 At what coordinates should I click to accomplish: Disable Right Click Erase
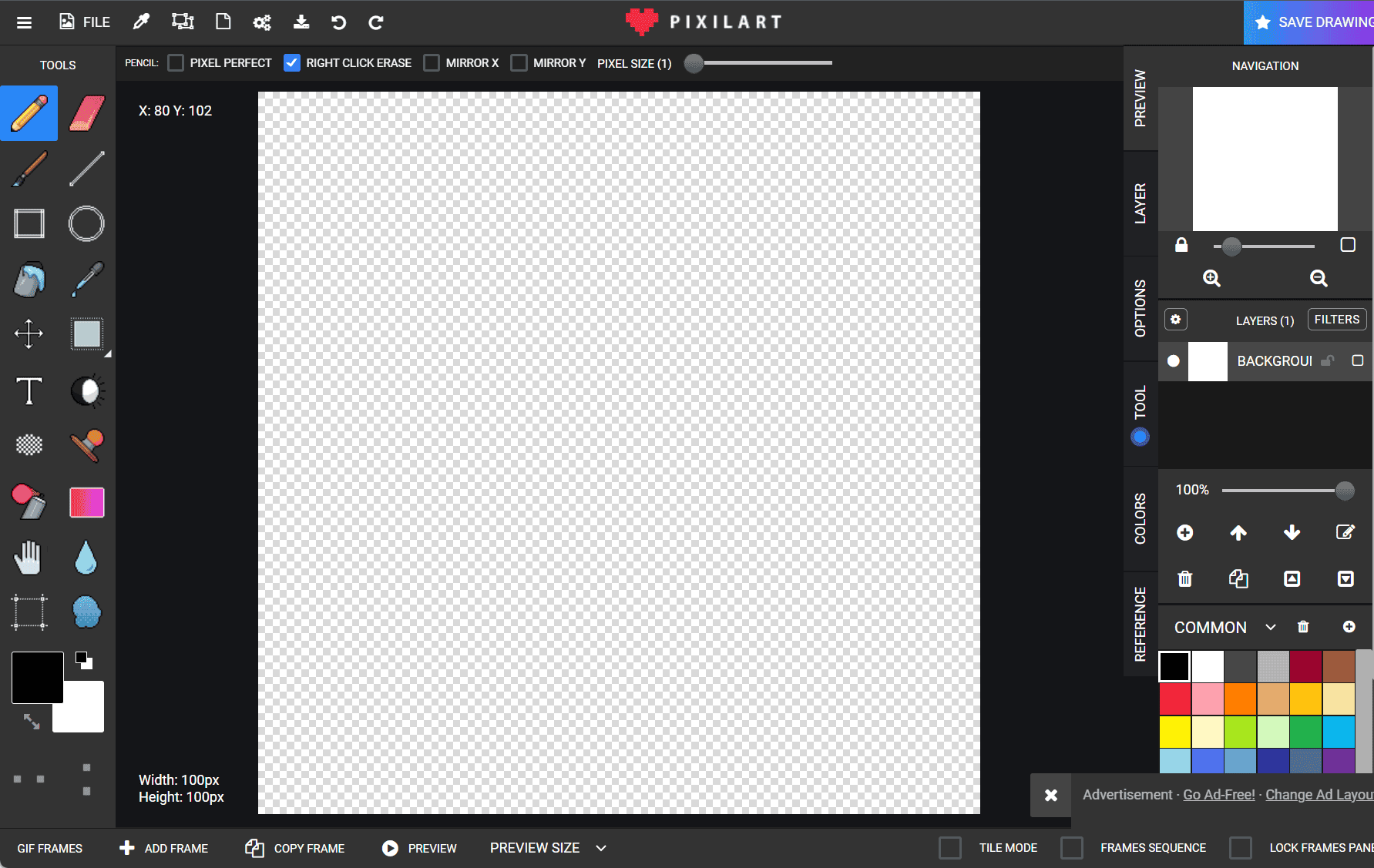click(x=291, y=62)
